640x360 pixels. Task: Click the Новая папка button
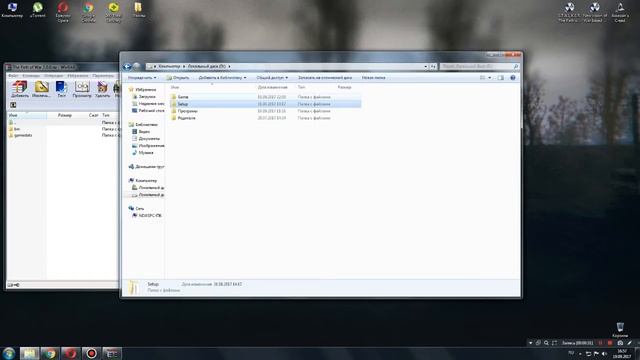[x=373, y=78]
